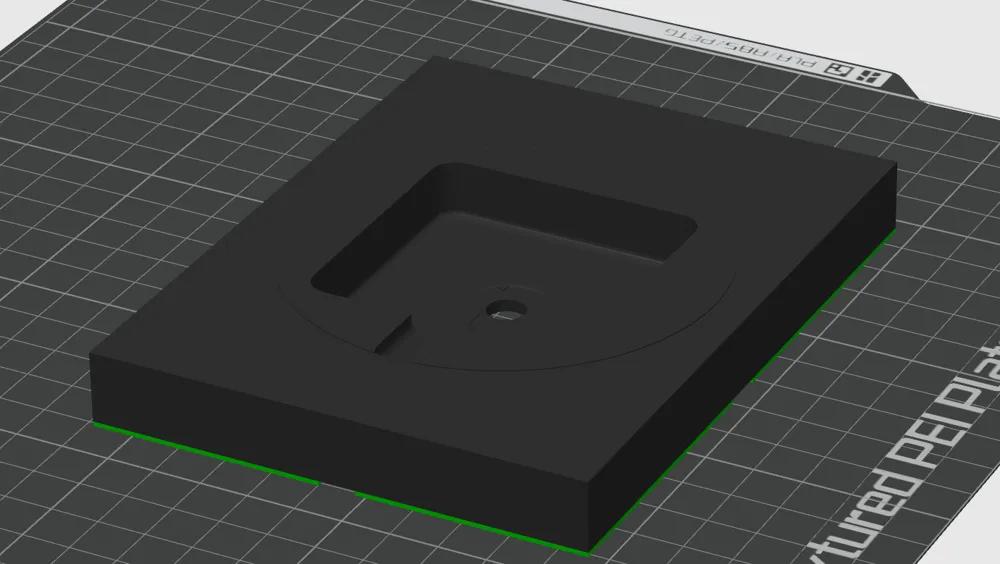Click the center hole of the model
The height and width of the screenshot is (564, 1000).
coord(506,310)
